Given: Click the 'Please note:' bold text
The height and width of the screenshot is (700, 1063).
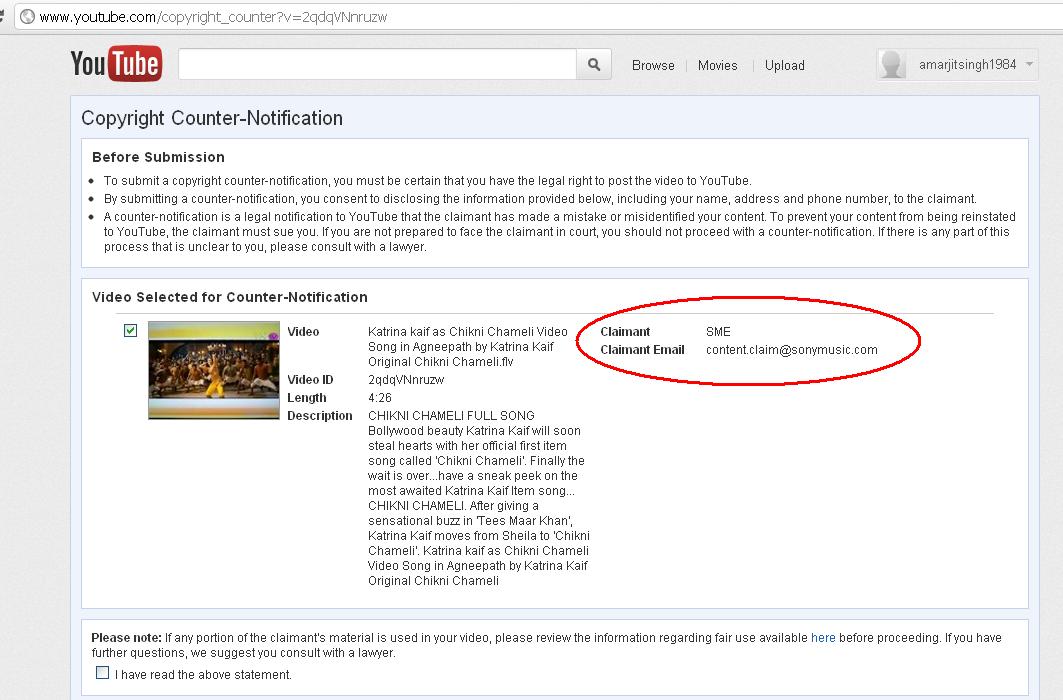Looking at the screenshot, I should coord(127,638).
